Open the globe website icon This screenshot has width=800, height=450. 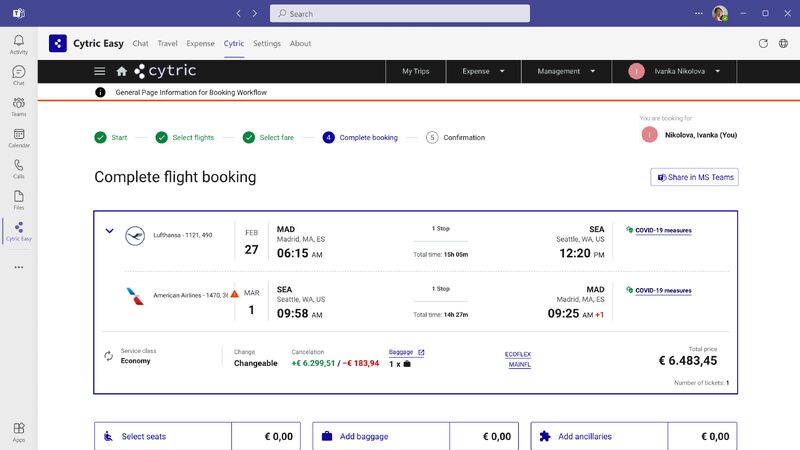(783, 43)
